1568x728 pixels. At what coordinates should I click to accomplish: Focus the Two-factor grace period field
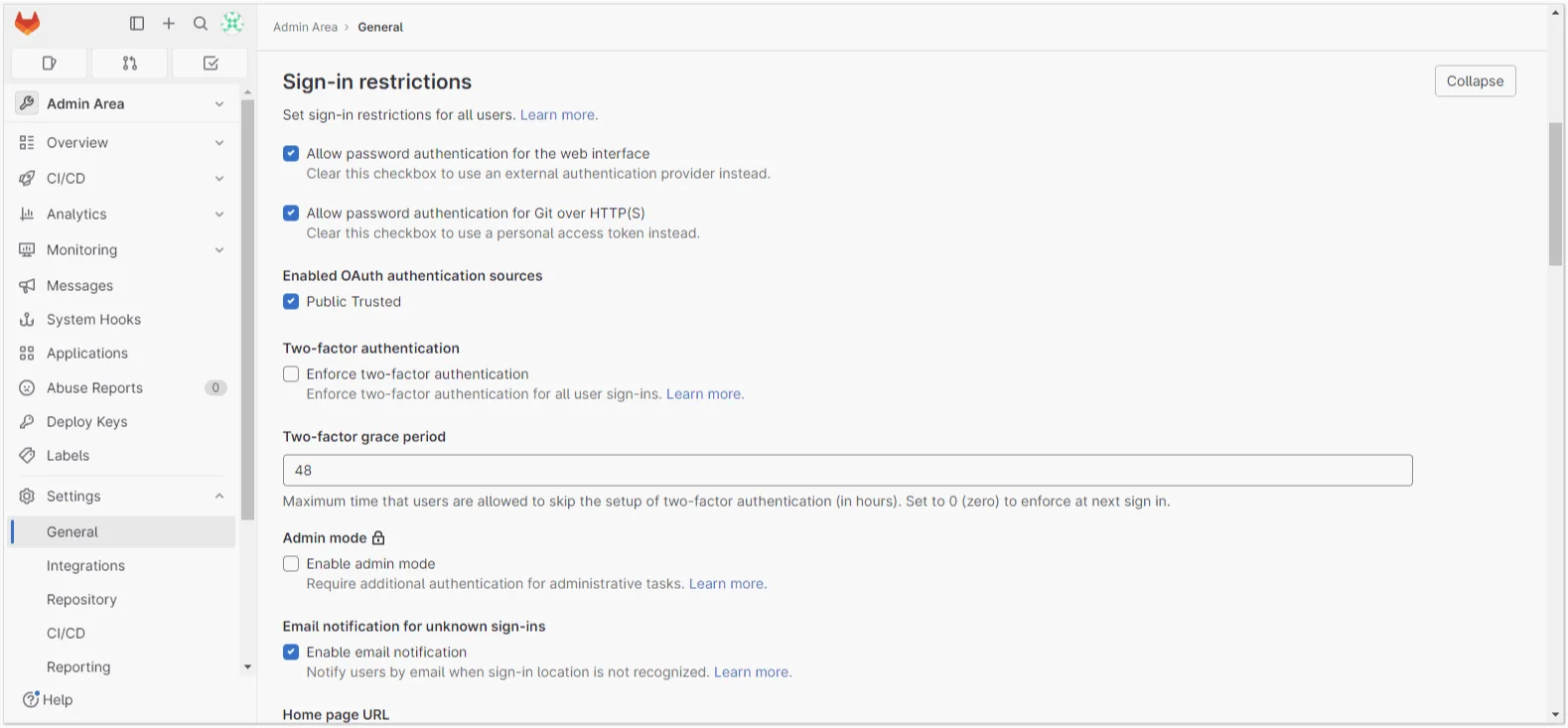click(x=847, y=471)
